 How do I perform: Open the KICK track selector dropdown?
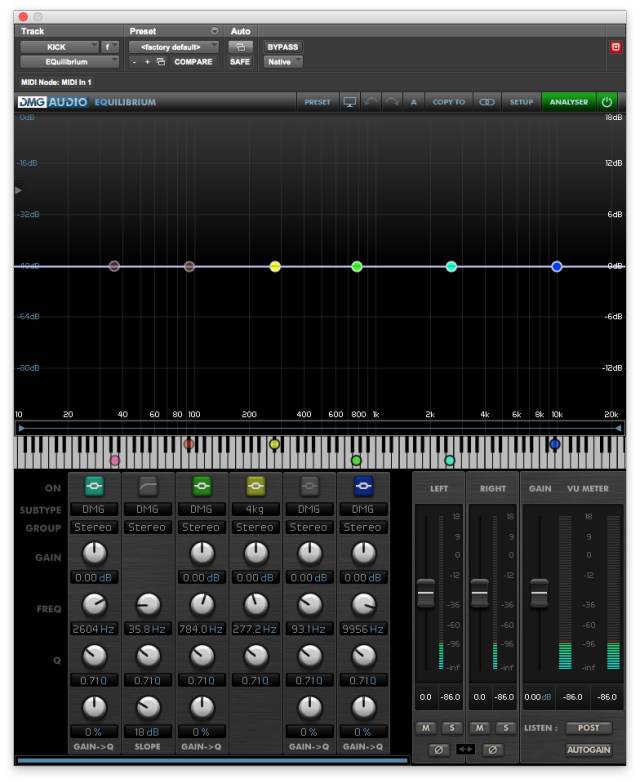(x=59, y=47)
